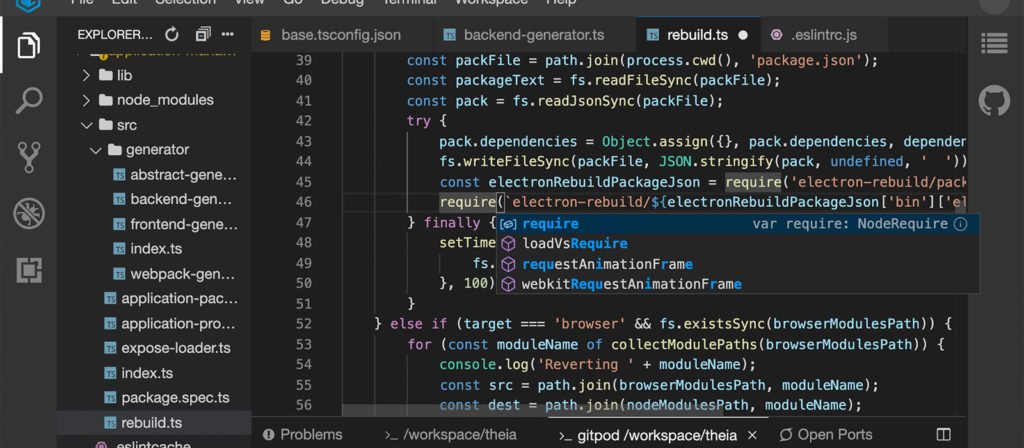
Task: Switch to base.tsconfig.json tab
Action: (x=342, y=35)
